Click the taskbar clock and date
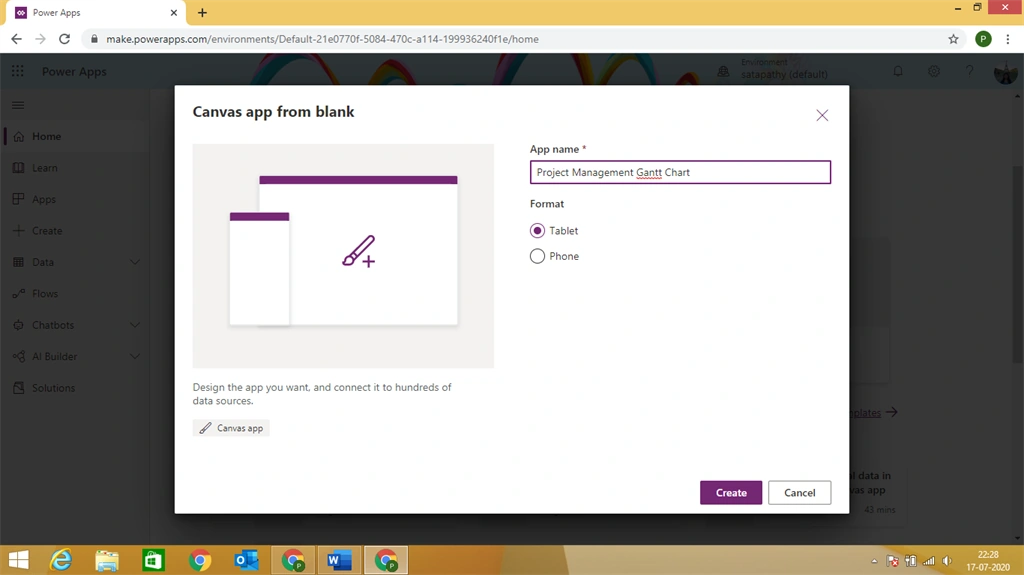1024x575 pixels. point(988,561)
